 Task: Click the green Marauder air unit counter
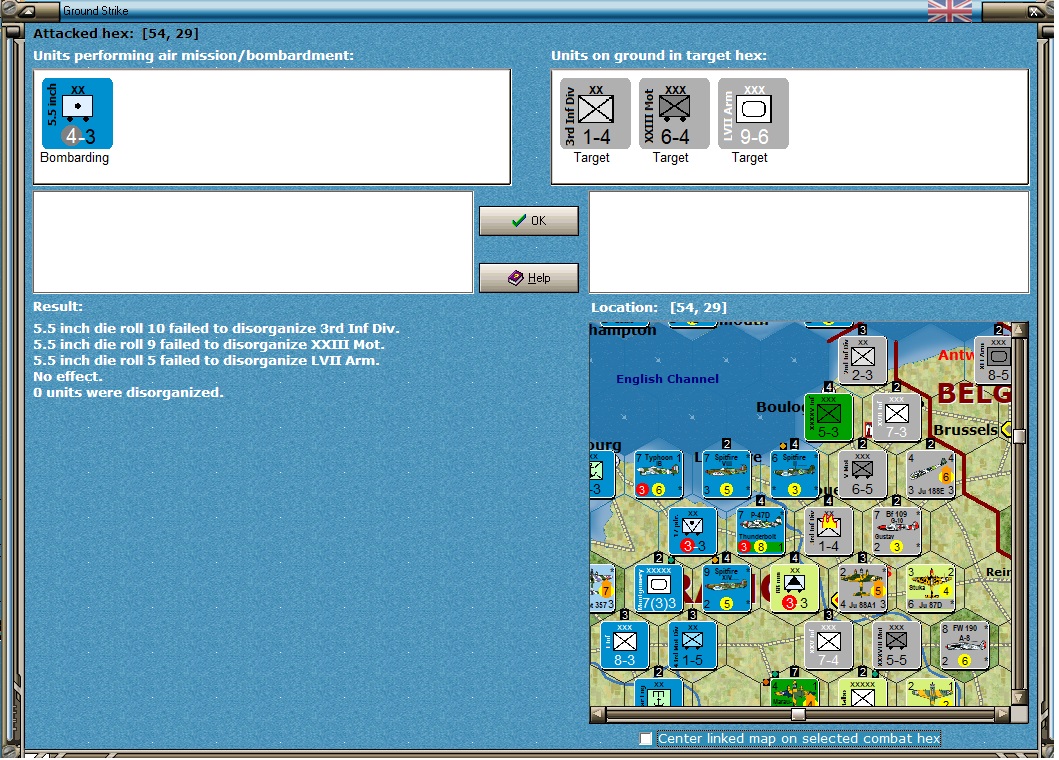coord(794,692)
